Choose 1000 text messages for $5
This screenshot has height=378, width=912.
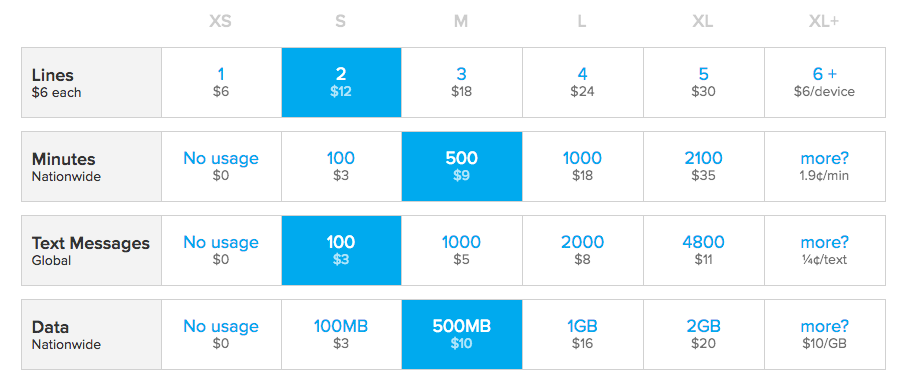[462, 251]
